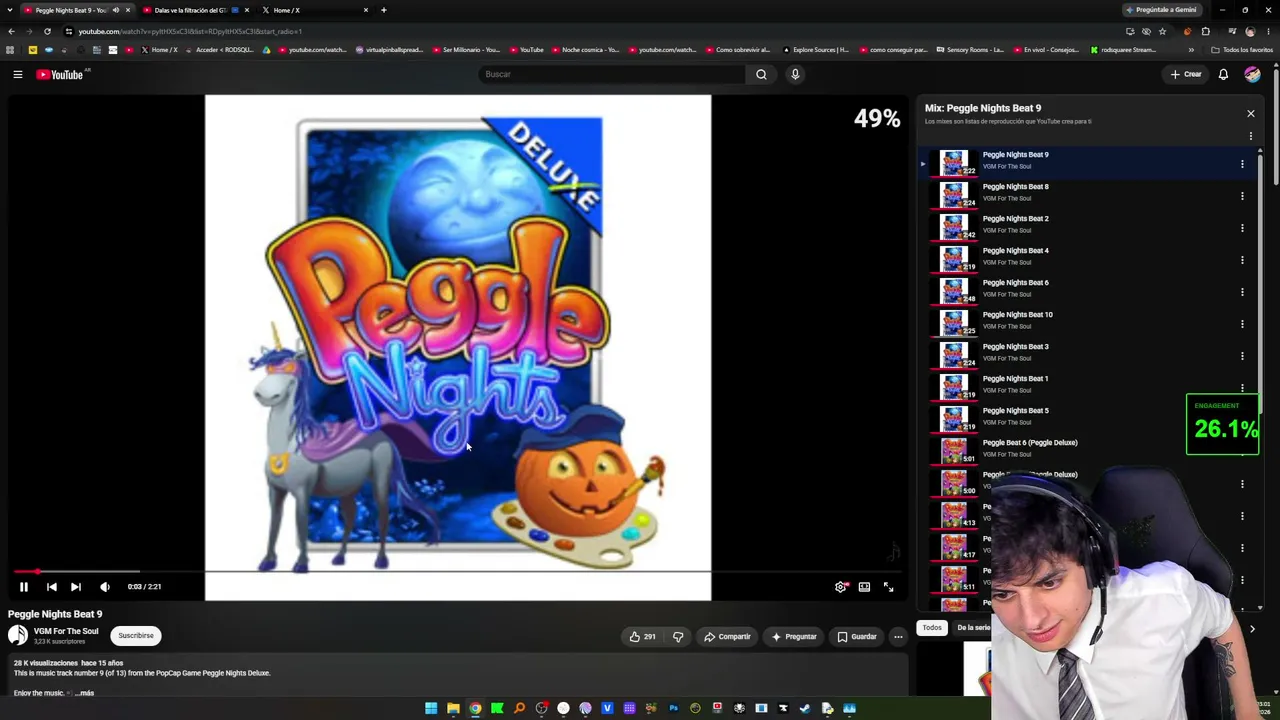
Task: Reload the page
Action: [47, 31]
